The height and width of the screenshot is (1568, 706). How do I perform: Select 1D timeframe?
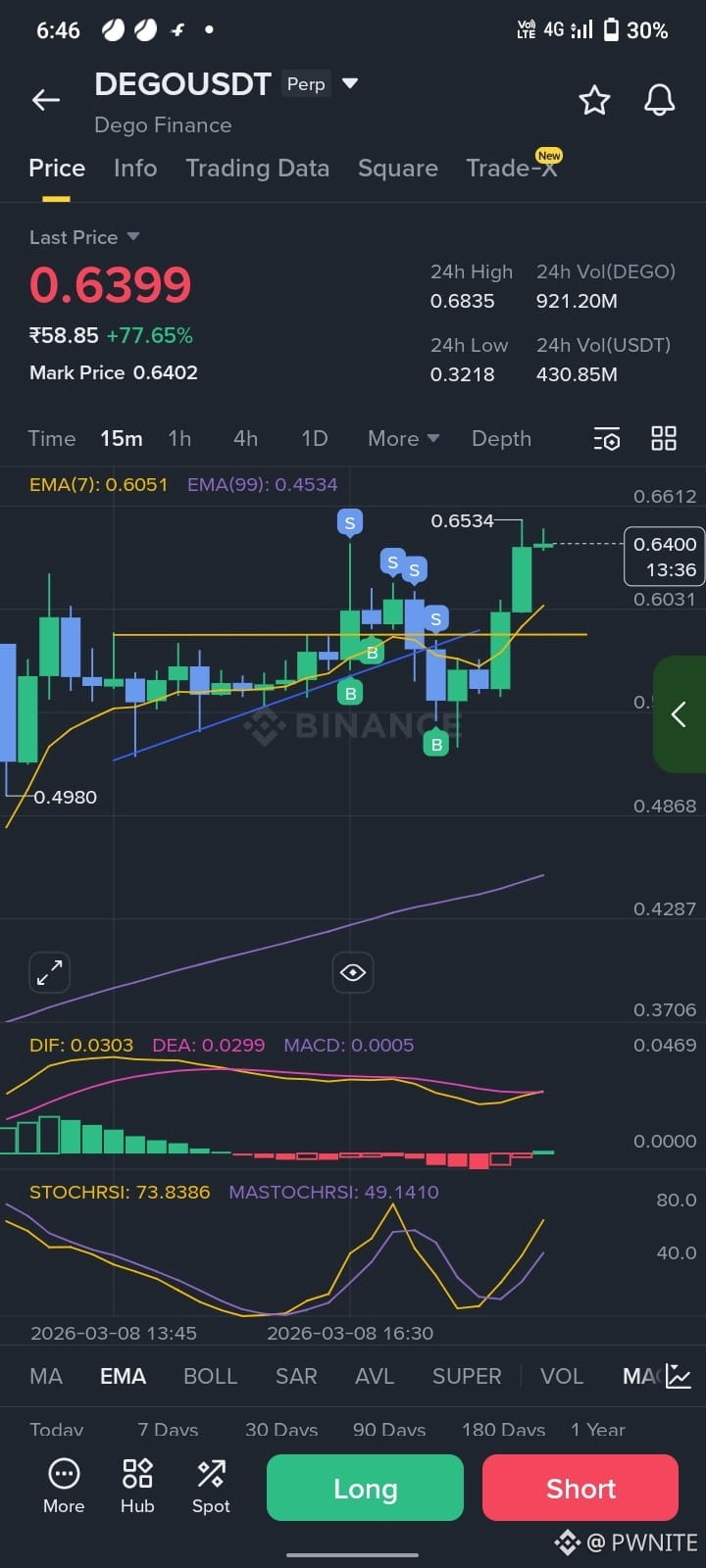[314, 438]
